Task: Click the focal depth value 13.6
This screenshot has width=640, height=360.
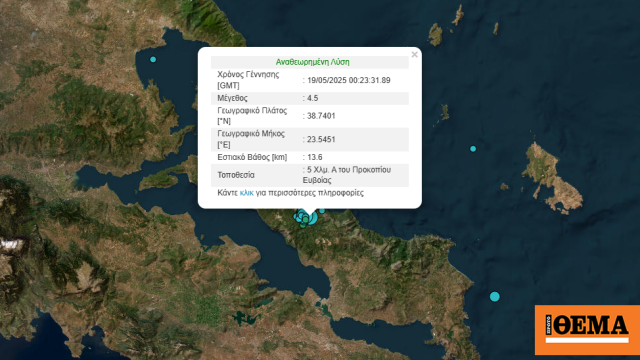Action: coord(315,157)
